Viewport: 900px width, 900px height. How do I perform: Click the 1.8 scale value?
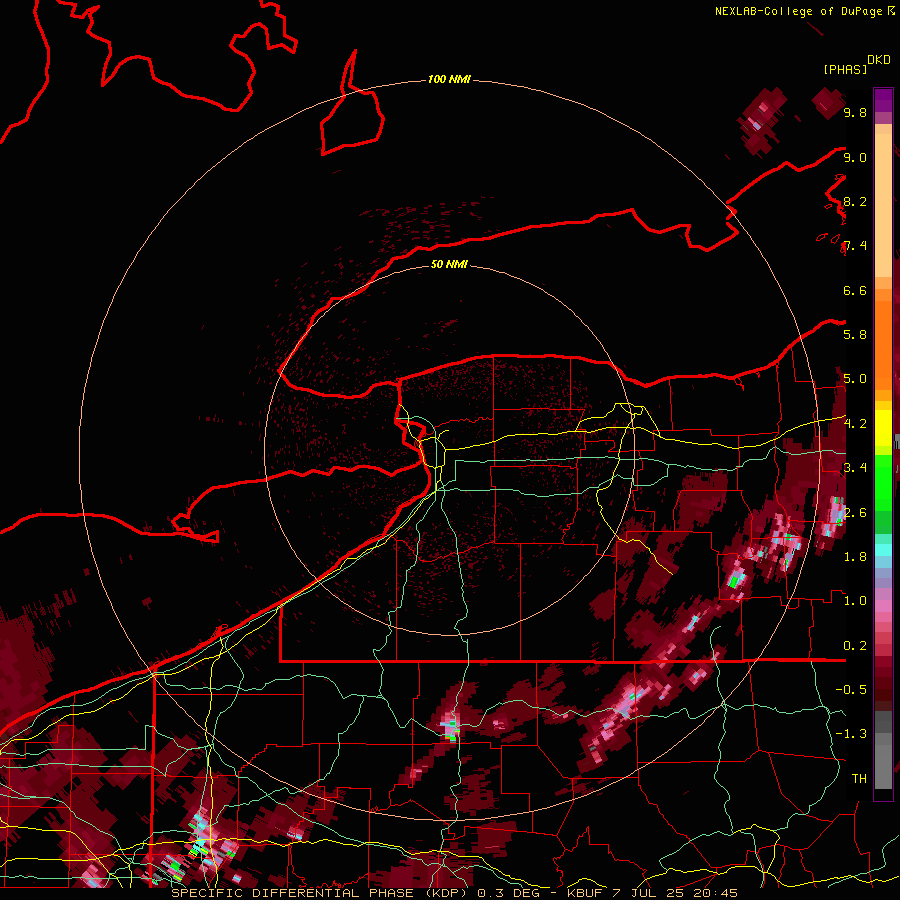click(x=855, y=557)
